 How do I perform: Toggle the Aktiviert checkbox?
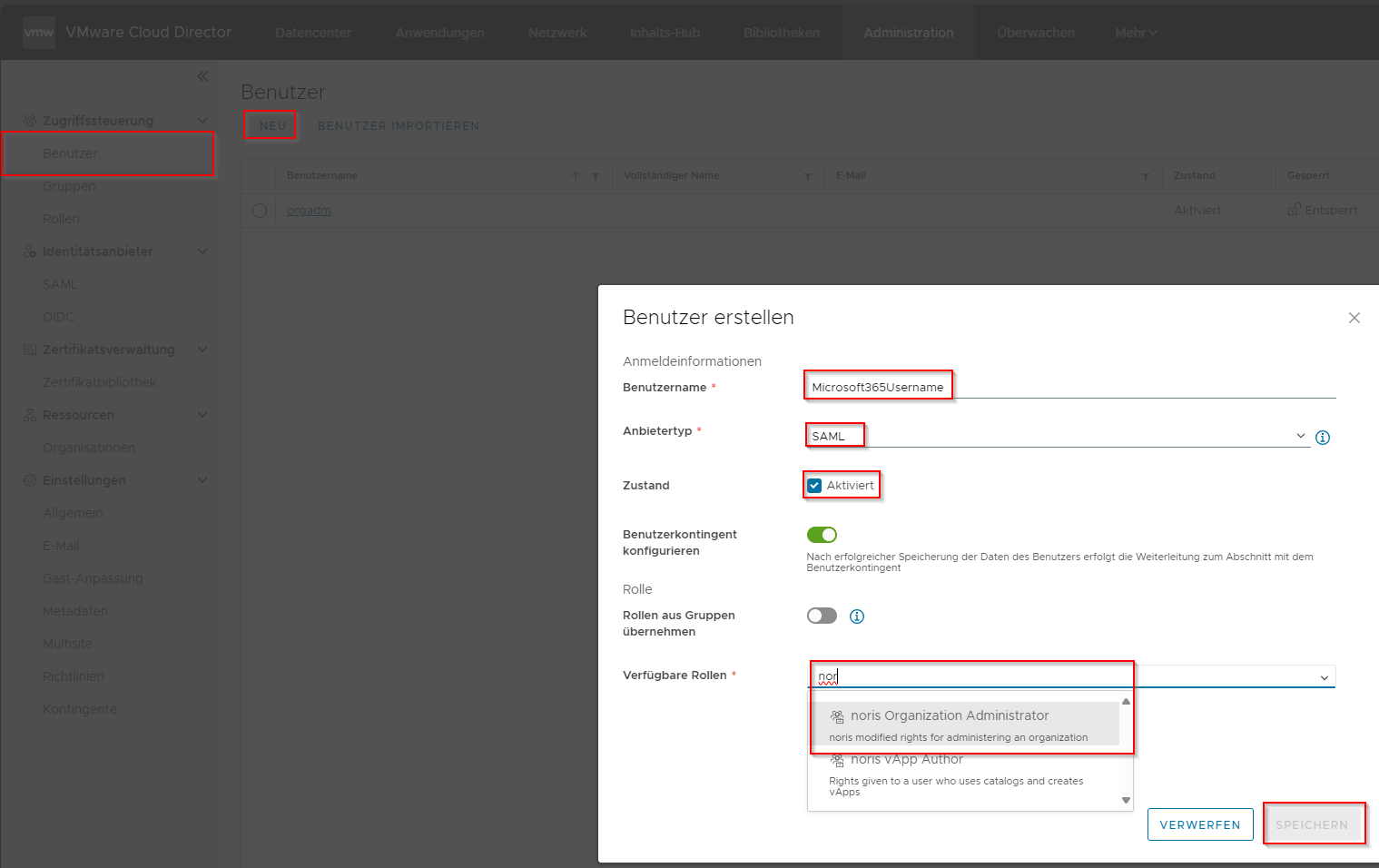pos(814,486)
